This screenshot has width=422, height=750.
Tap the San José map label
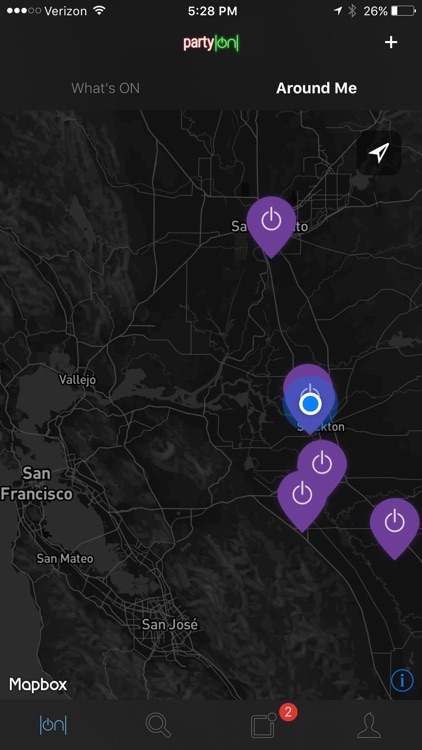coord(170,624)
